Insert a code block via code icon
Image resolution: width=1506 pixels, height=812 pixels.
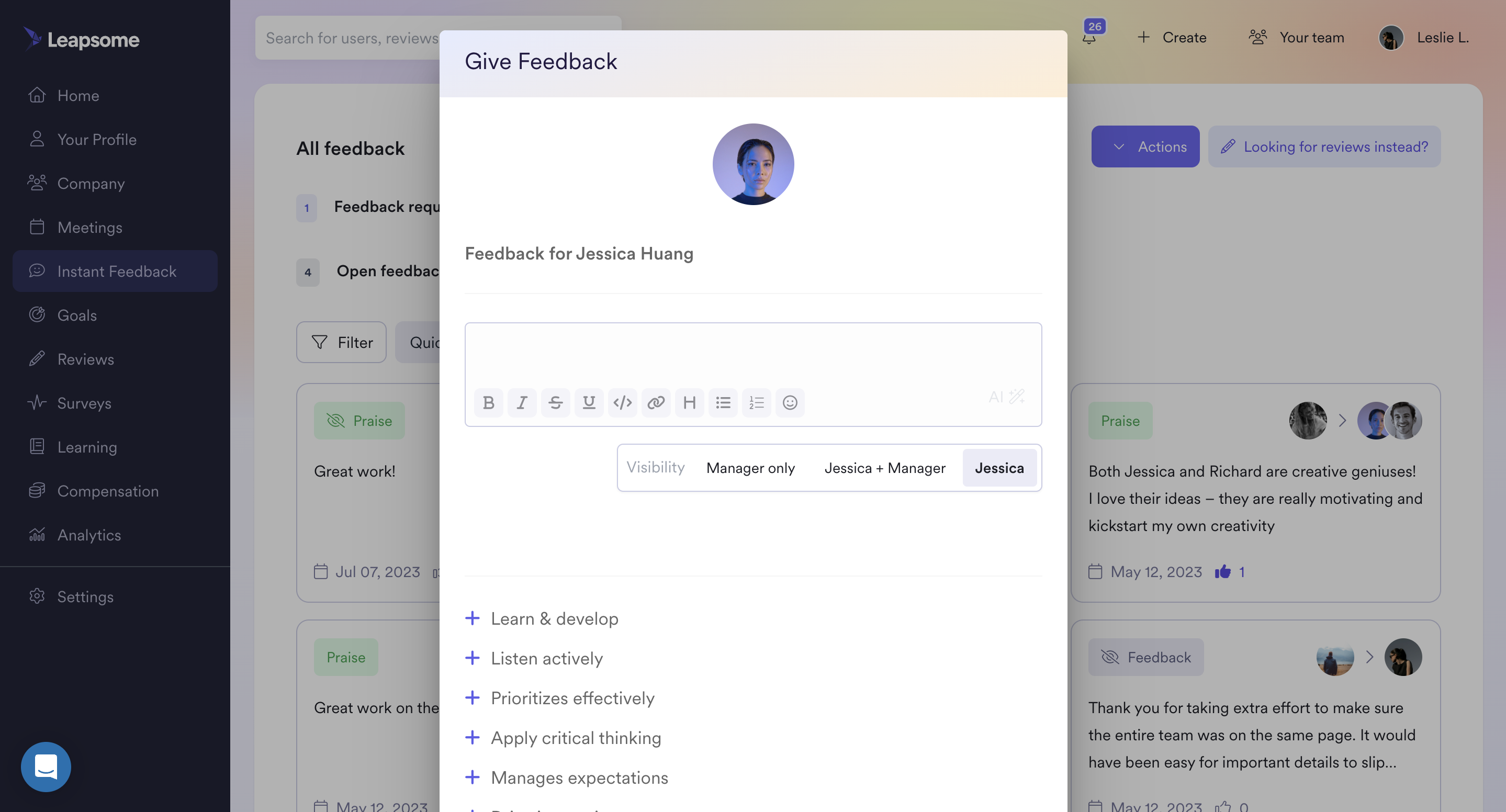[622, 402]
